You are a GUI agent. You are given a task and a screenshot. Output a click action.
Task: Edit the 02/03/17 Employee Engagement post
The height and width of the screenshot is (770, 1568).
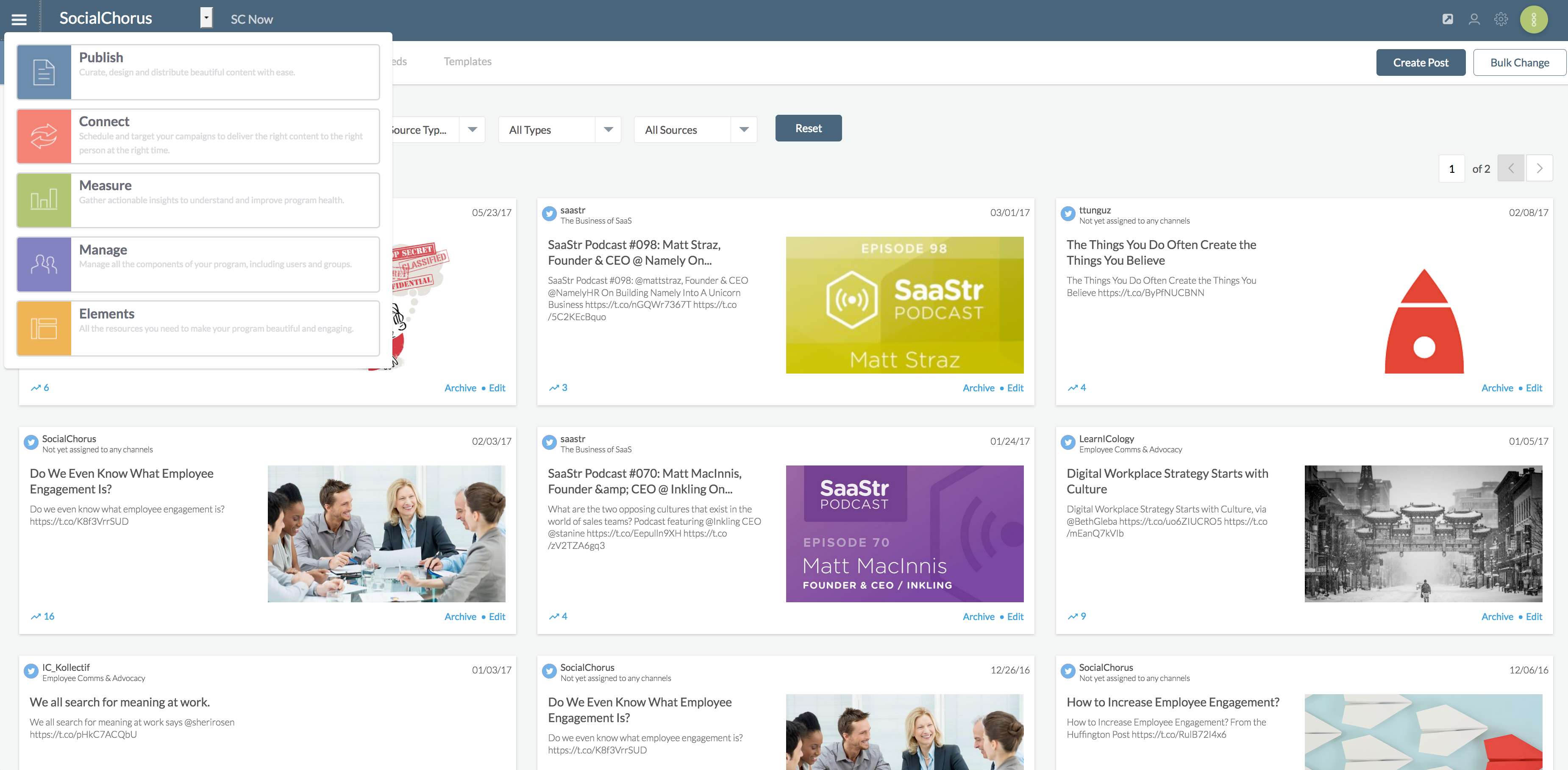[x=497, y=617]
